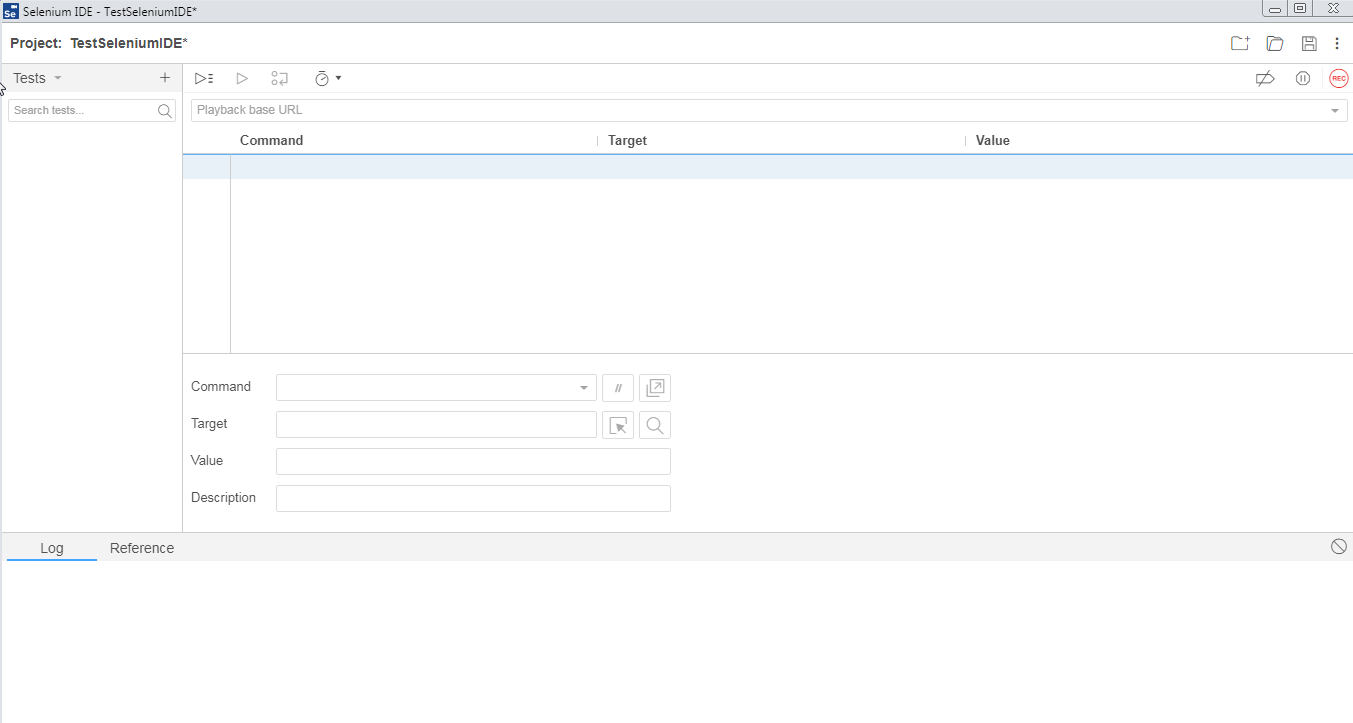Switch to the Reference tab
The image size is (1353, 723).
pyautogui.click(x=142, y=548)
